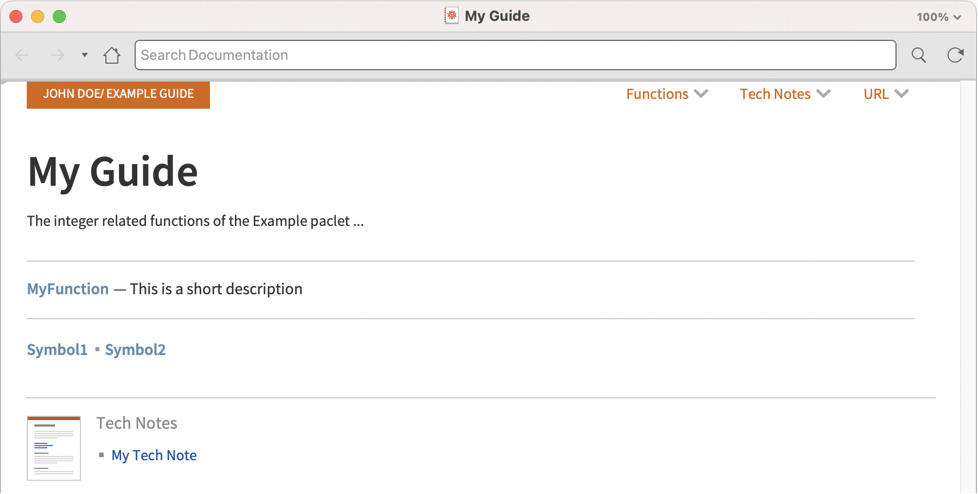Click the yellow minimize window button

38,17
